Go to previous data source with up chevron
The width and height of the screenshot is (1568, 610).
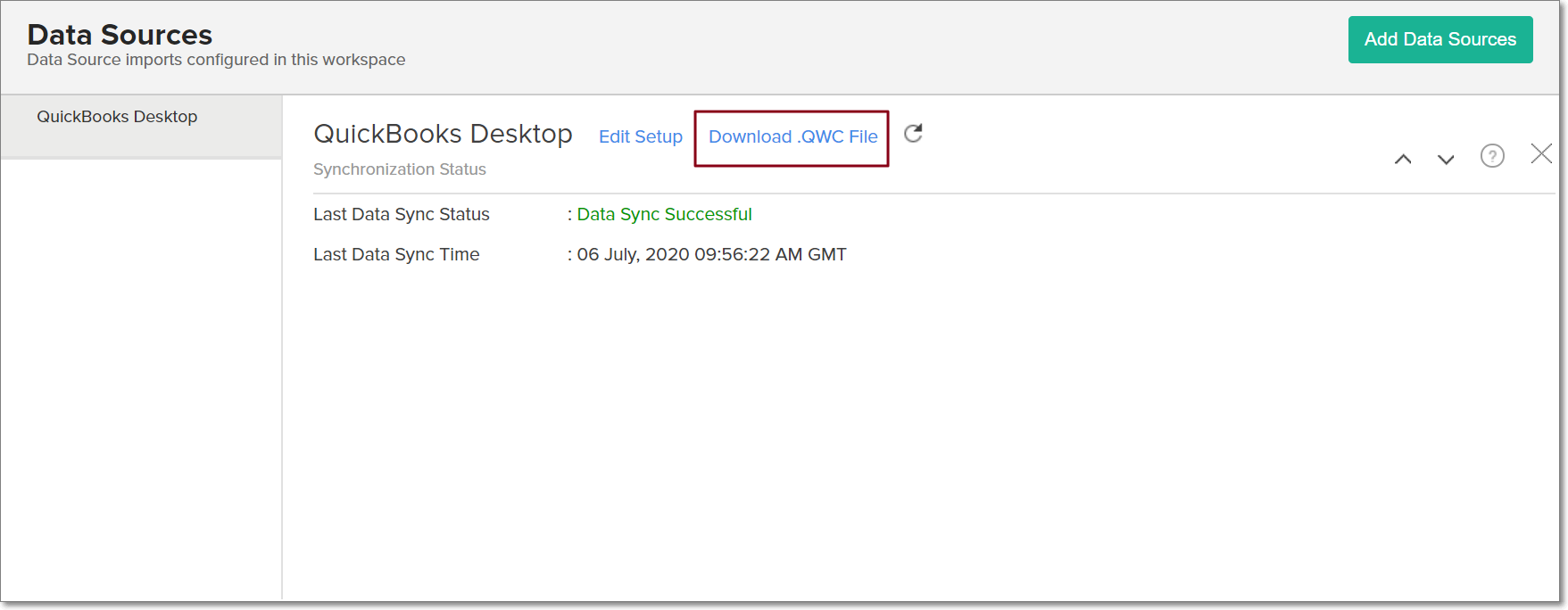[x=1403, y=160]
